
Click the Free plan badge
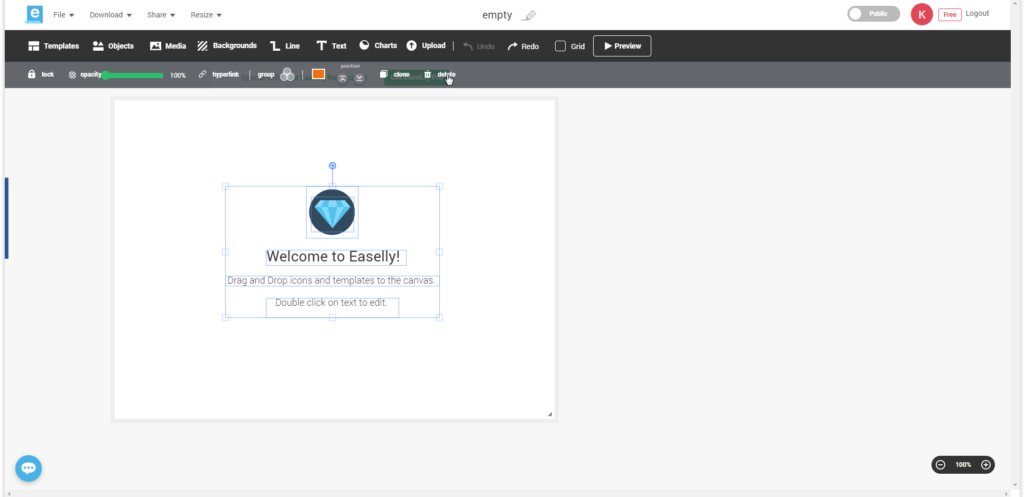(x=950, y=14)
